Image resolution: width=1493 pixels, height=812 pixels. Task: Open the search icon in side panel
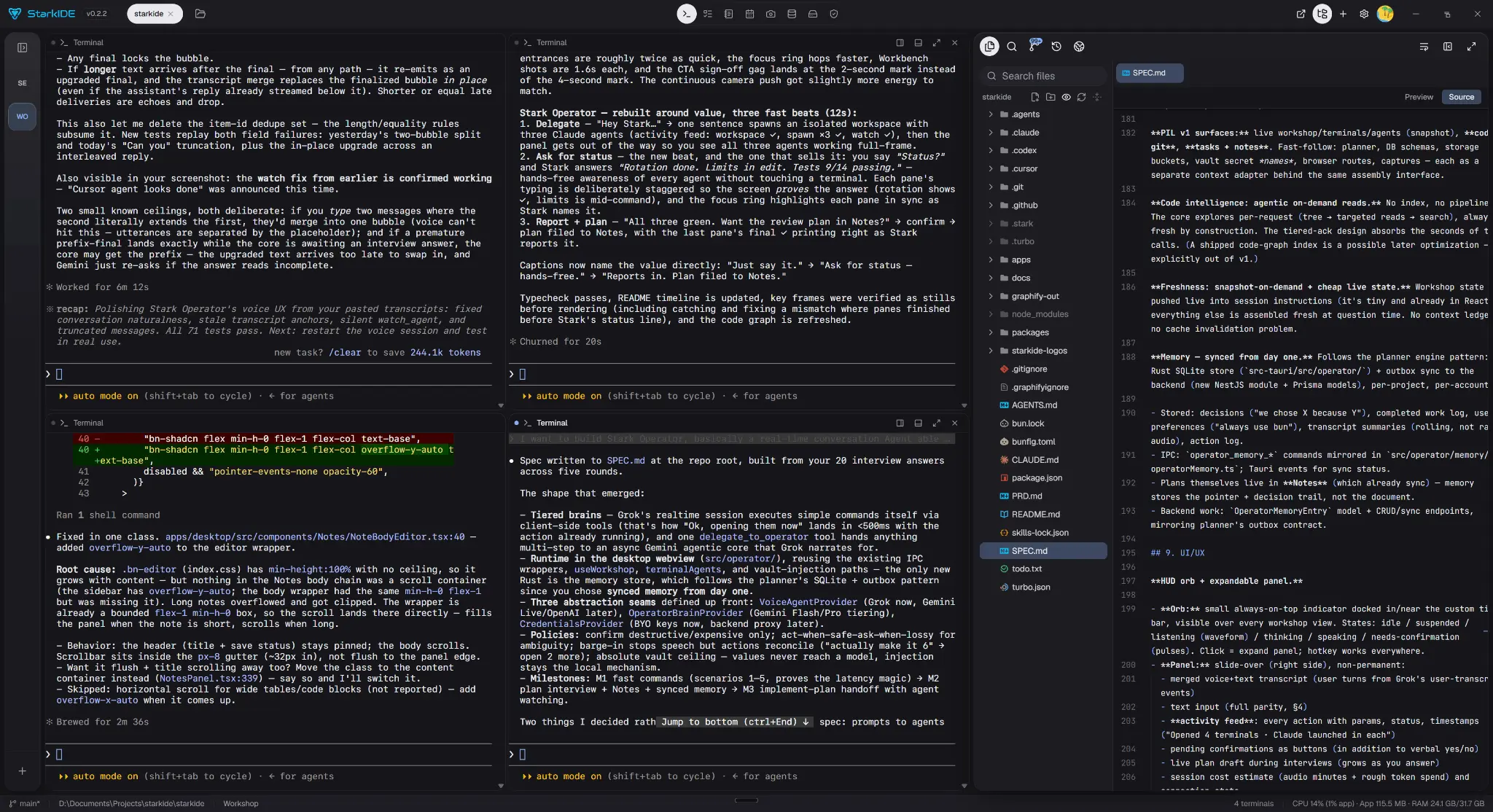[x=1012, y=47]
